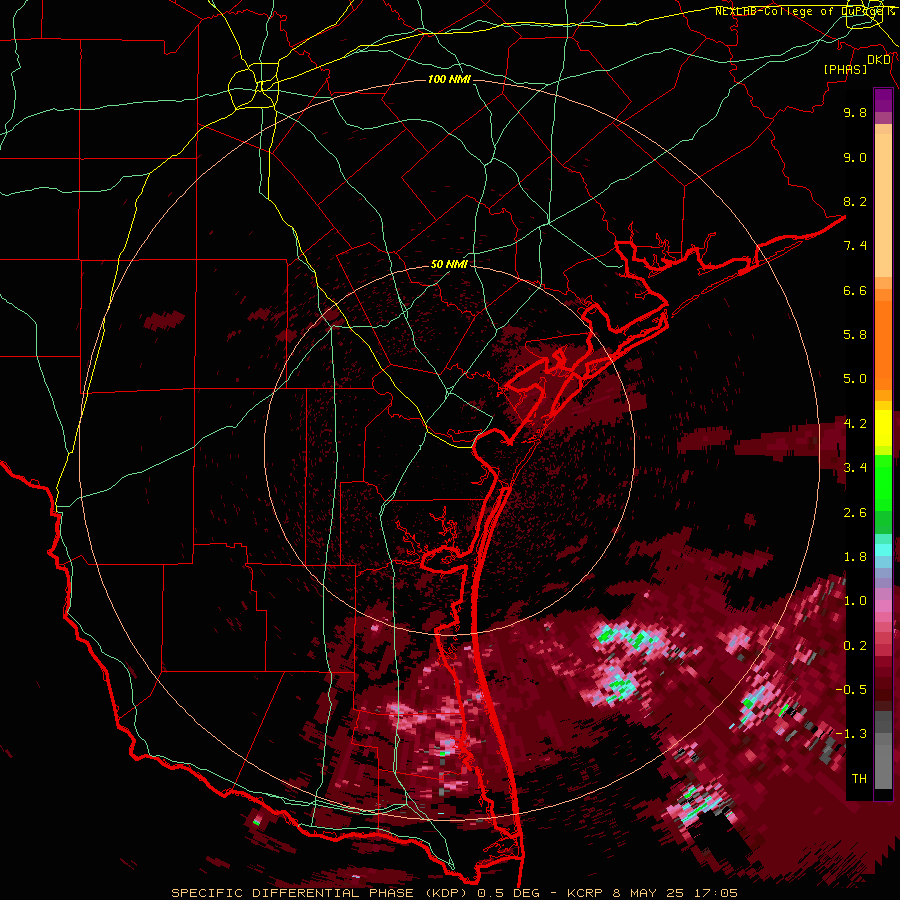Click the 9.0 value on the color scale
The width and height of the screenshot is (900, 900).
(855, 157)
